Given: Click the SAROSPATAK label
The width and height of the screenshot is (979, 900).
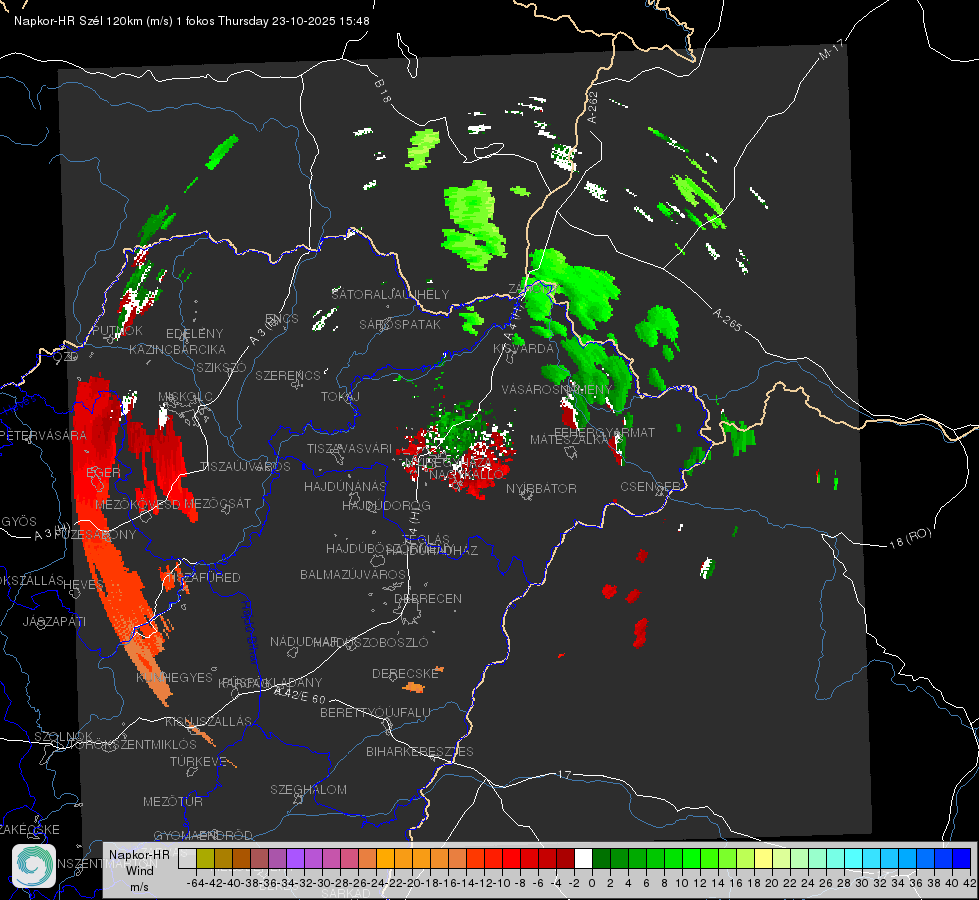Looking at the screenshot, I should click(x=400, y=325).
